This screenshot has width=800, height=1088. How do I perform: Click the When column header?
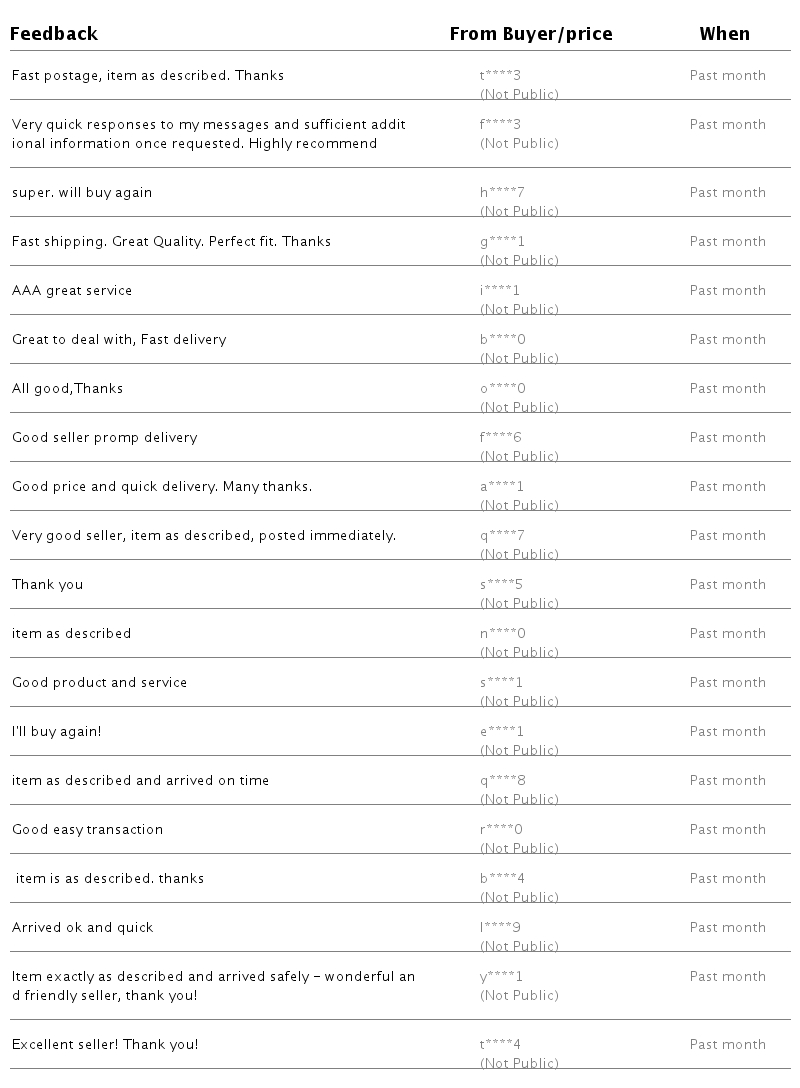click(724, 34)
